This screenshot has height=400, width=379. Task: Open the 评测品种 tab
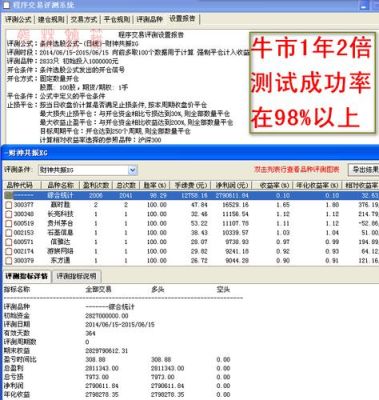150,19
